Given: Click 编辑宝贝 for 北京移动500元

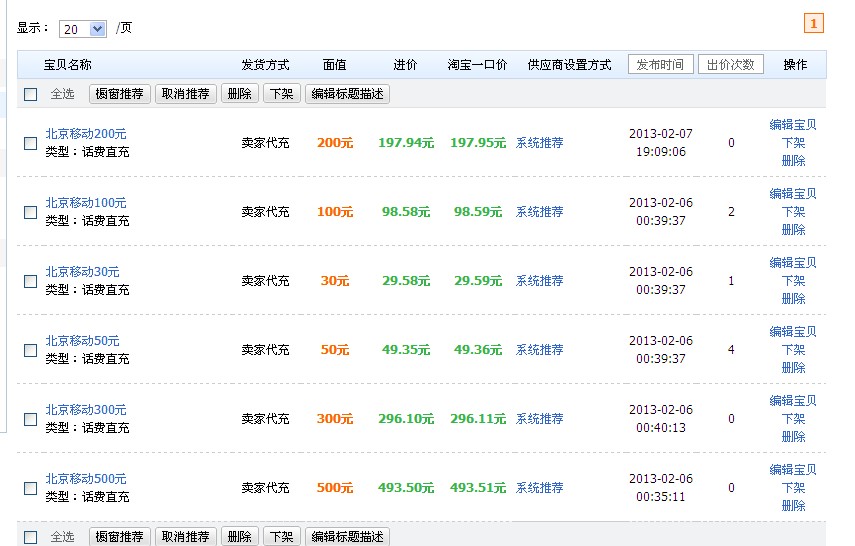Looking at the screenshot, I should click(x=793, y=470).
